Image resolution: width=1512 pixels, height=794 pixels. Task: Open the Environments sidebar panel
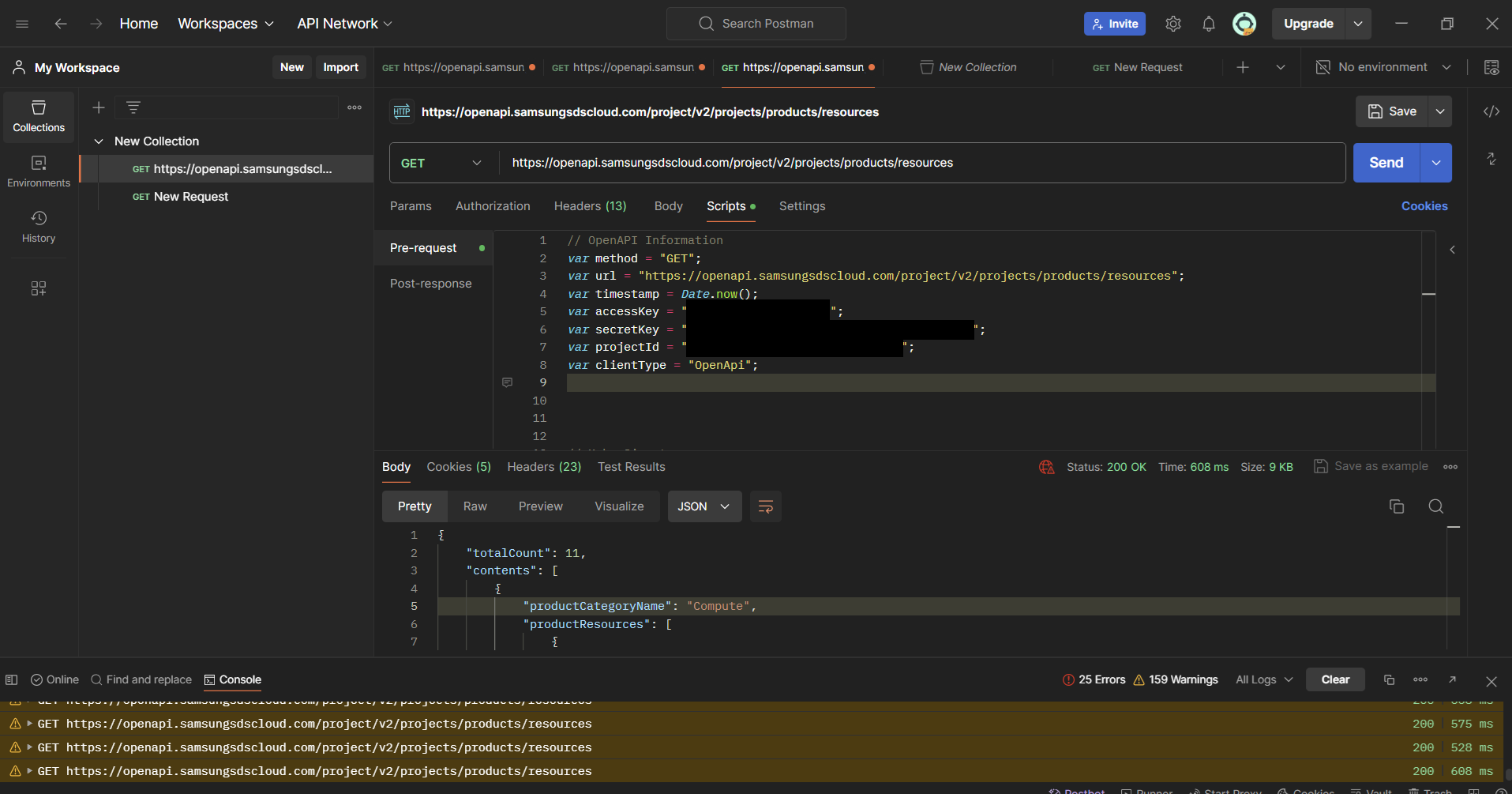(x=39, y=171)
